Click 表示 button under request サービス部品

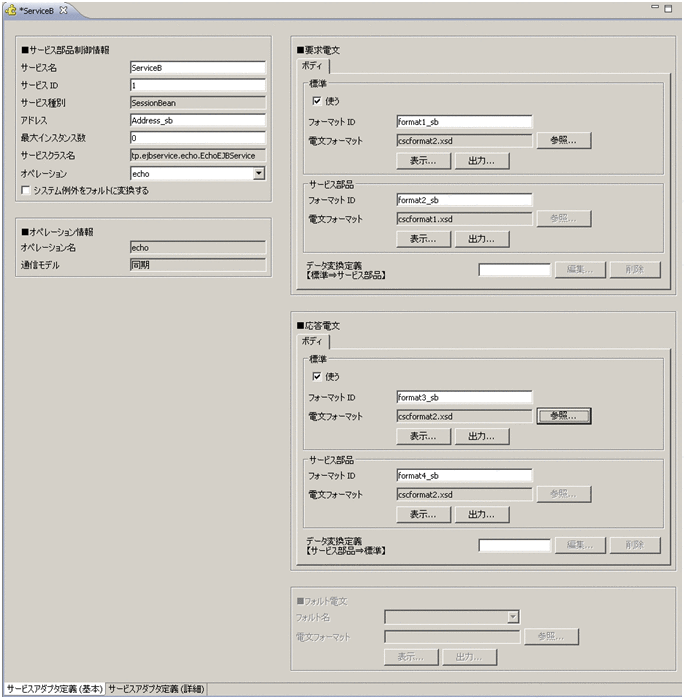point(423,239)
